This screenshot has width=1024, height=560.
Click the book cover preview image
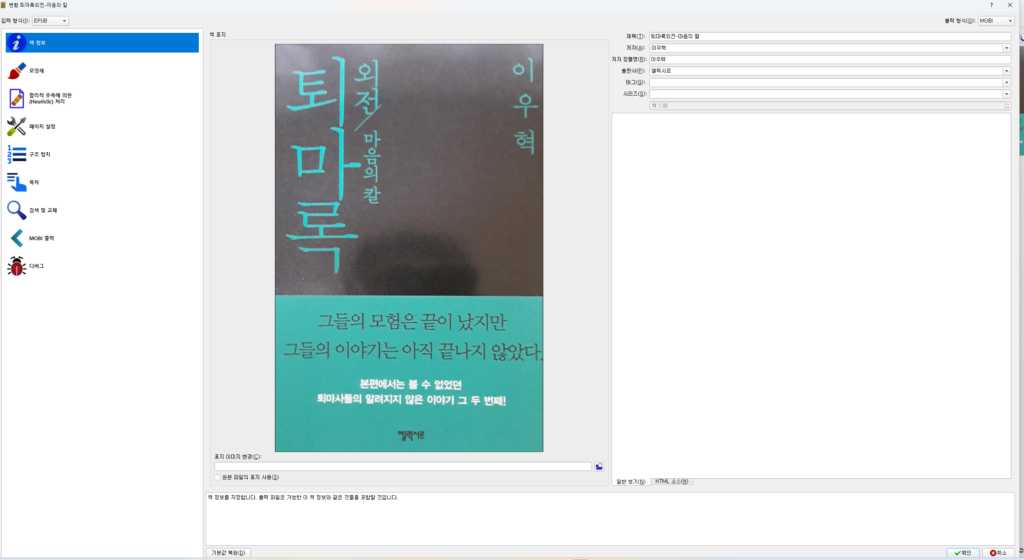pos(409,248)
